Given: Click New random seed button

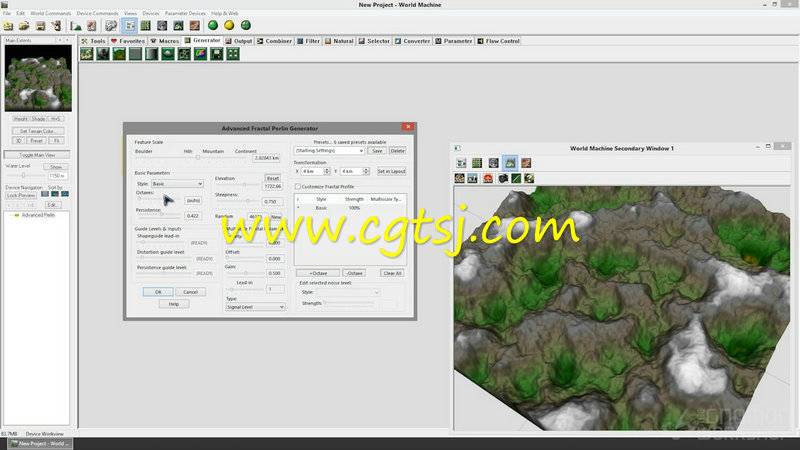Looking at the screenshot, I should (276, 216).
